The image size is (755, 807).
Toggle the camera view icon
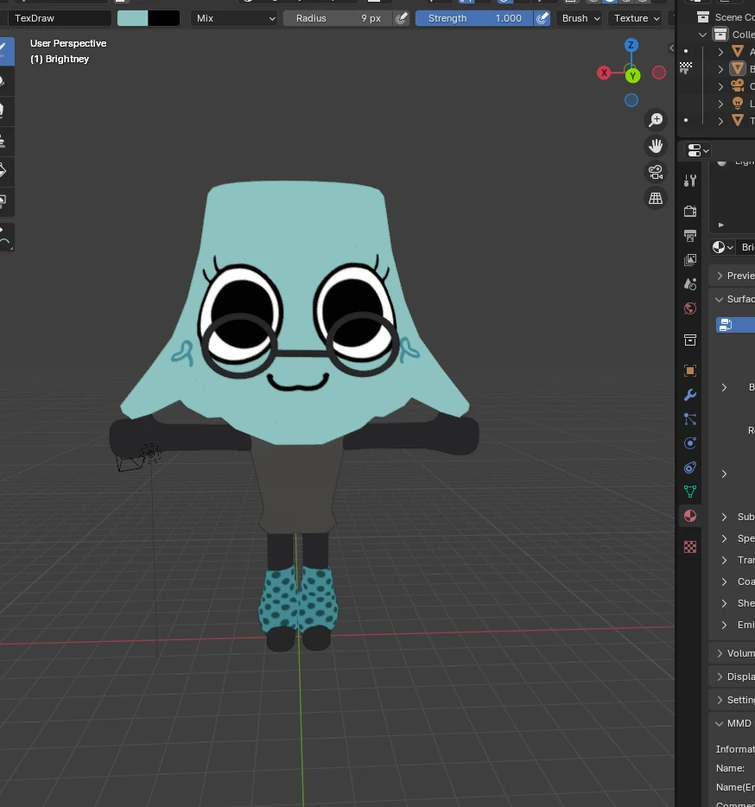click(656, 172)
